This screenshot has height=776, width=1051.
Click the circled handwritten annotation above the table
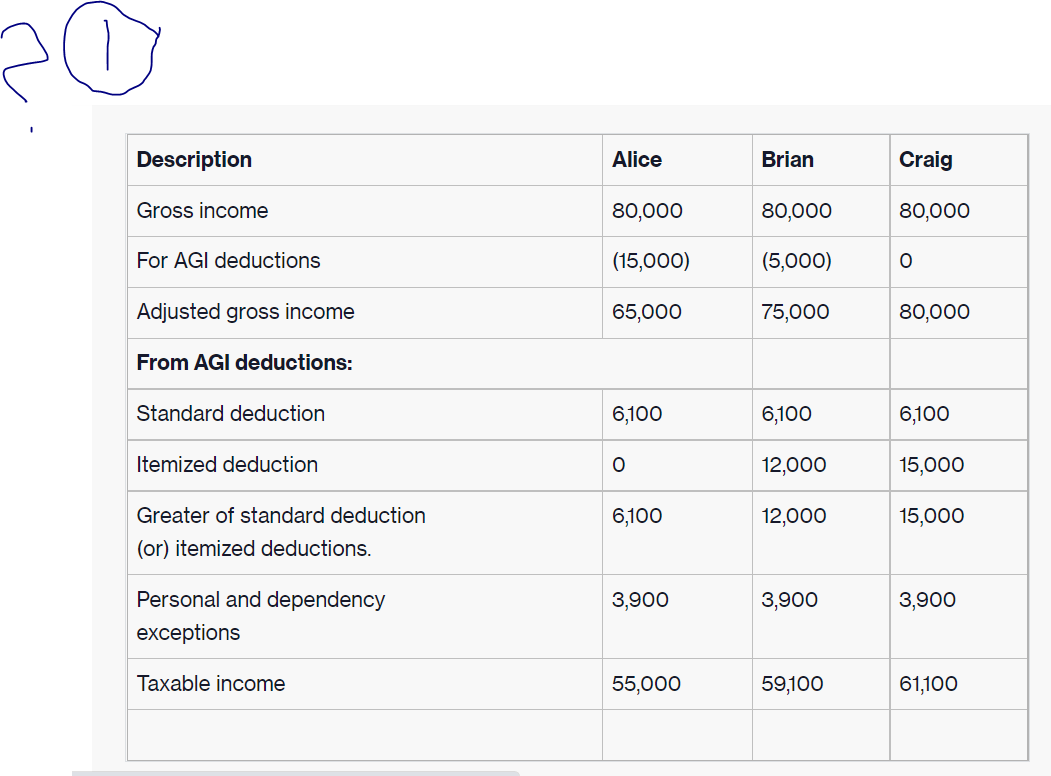click(x=110, y=50)
